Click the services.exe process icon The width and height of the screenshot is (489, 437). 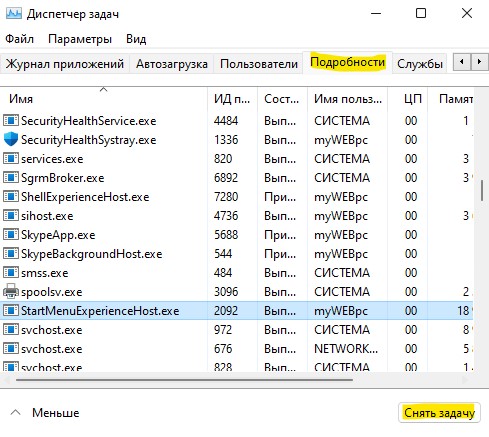(11, 158)
